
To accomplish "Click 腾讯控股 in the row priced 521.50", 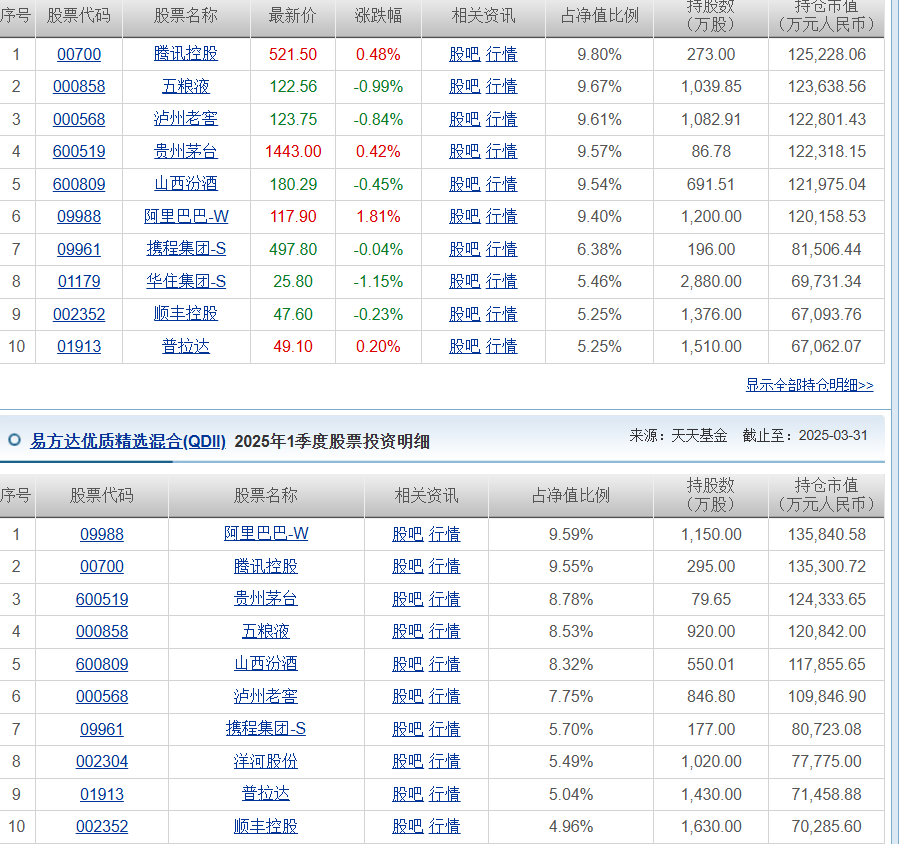I will tap(186, 54).
